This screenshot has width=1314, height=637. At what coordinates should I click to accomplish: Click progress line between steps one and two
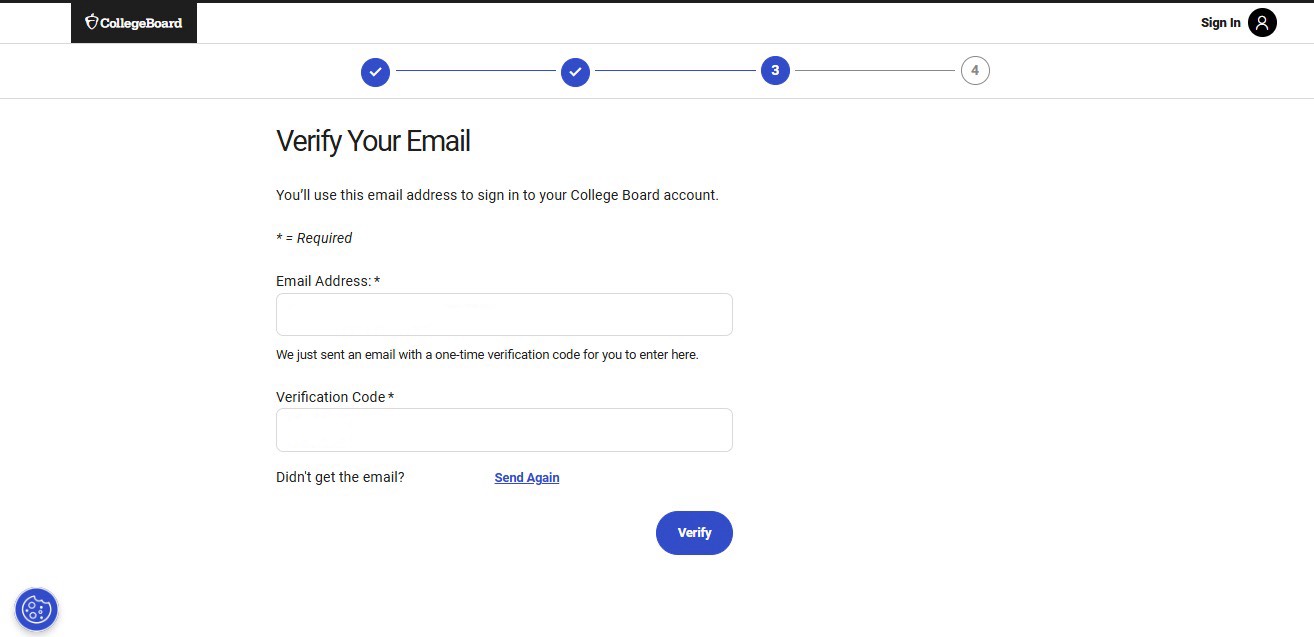pos(475,71)
